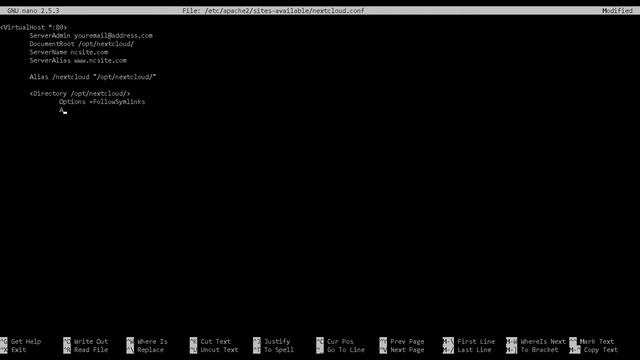Click the Options +FollowSymlinks line

pyautogui.click(x=102, y=102)
